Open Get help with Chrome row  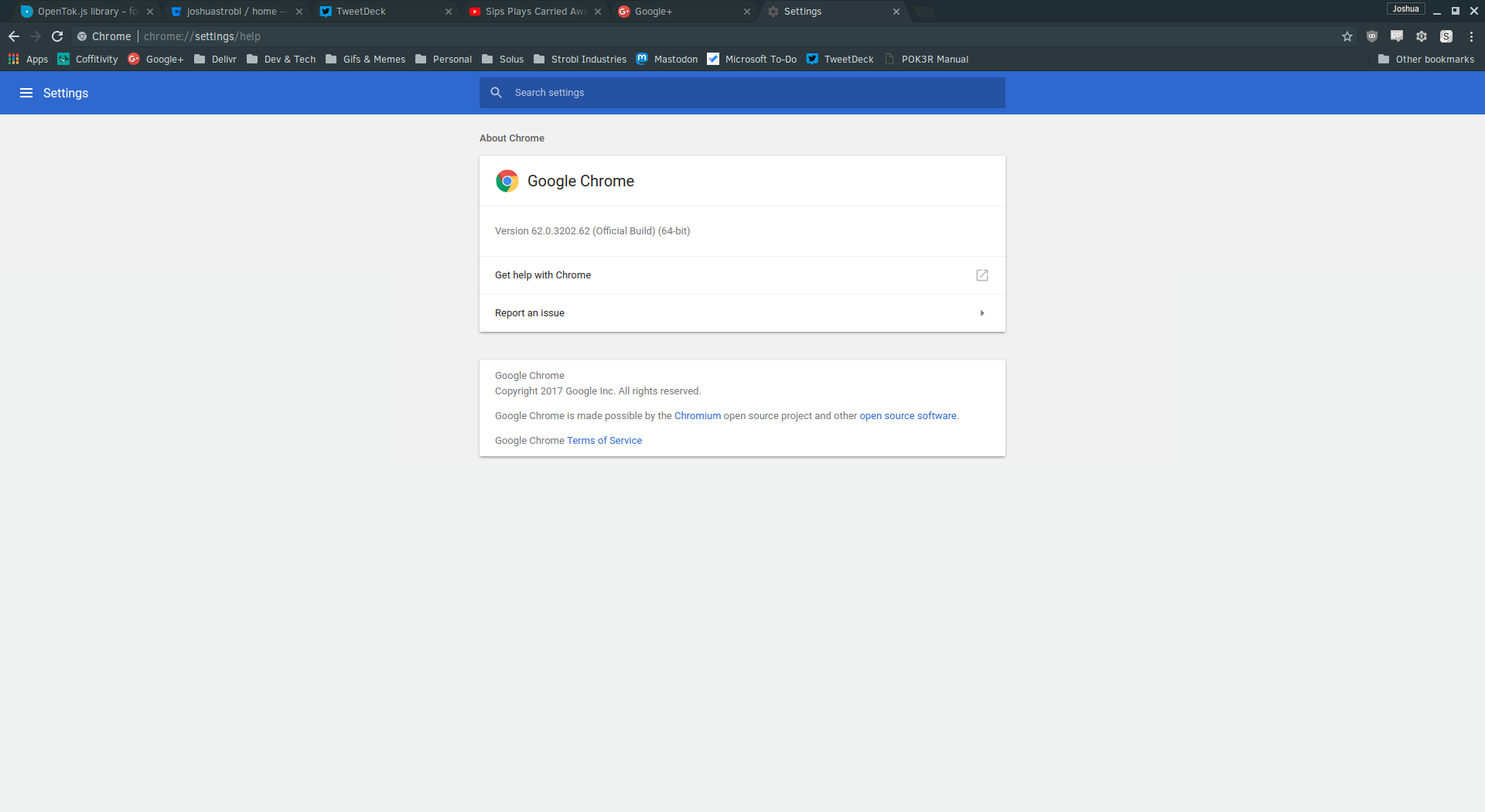pos(742,275)
